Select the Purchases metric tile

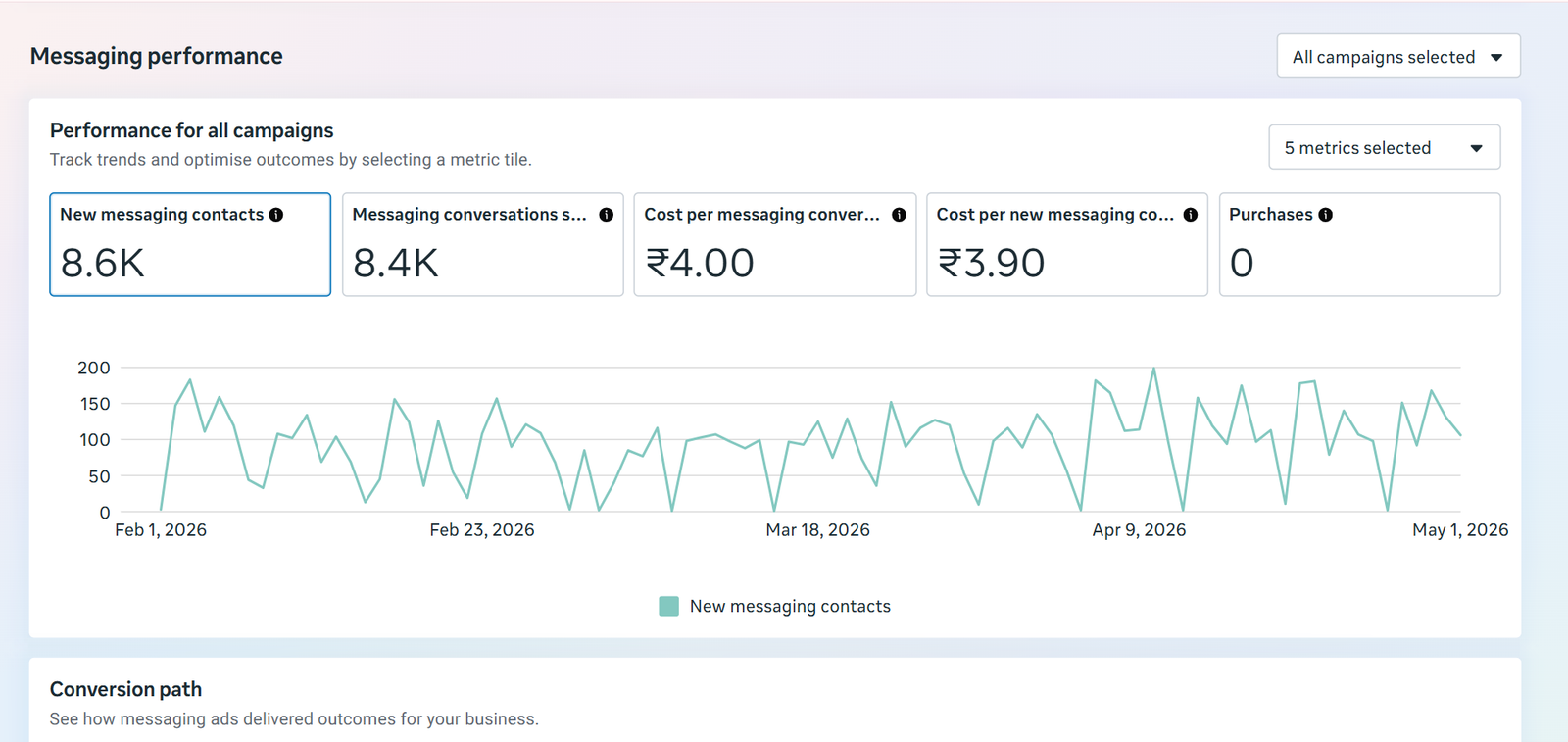pyautogui.click(x=1359, y=244)
